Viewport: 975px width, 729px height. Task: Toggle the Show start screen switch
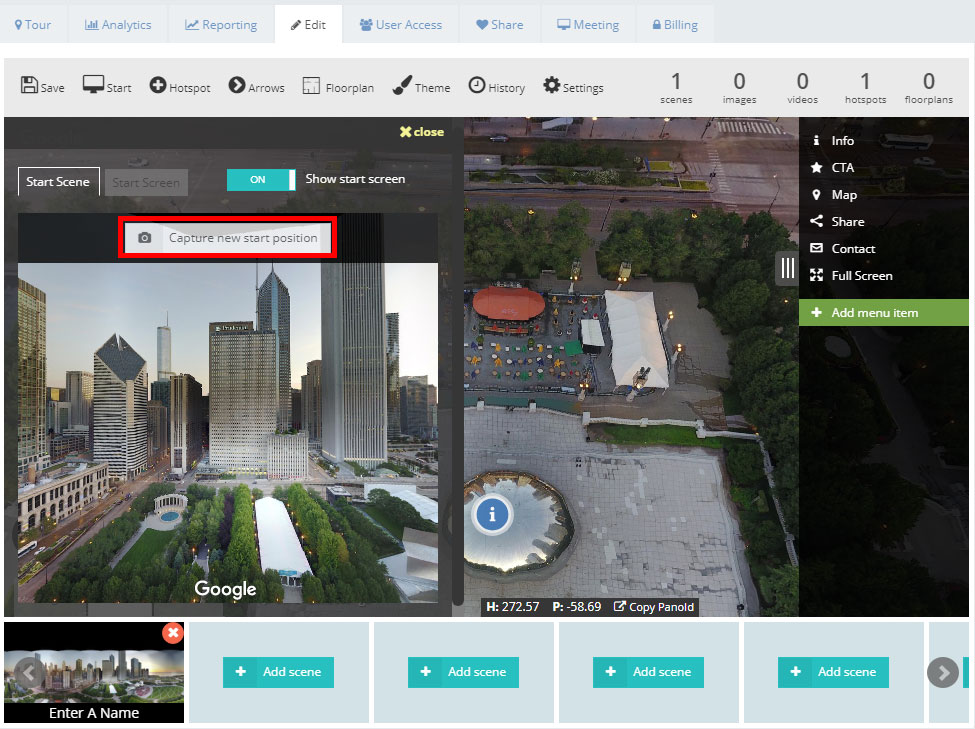[x=261, y=180]
